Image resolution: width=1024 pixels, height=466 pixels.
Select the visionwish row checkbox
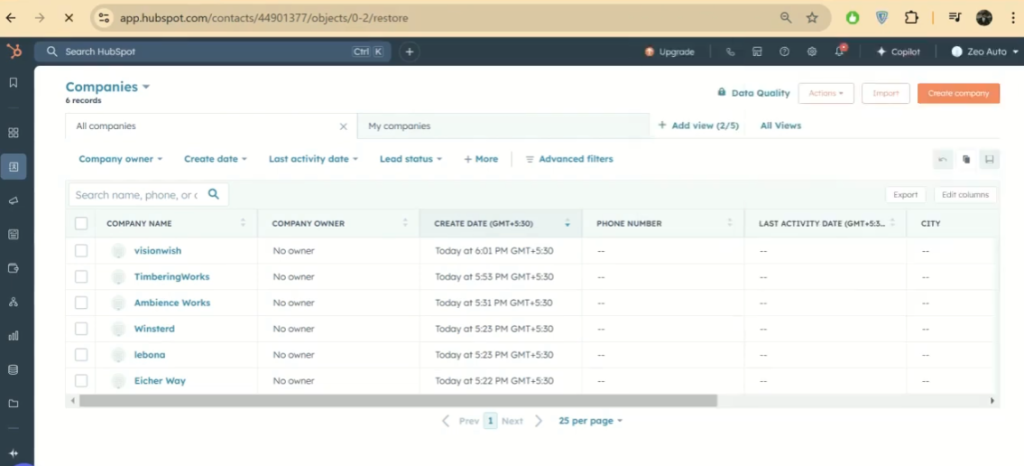click(x=81, y=251)
